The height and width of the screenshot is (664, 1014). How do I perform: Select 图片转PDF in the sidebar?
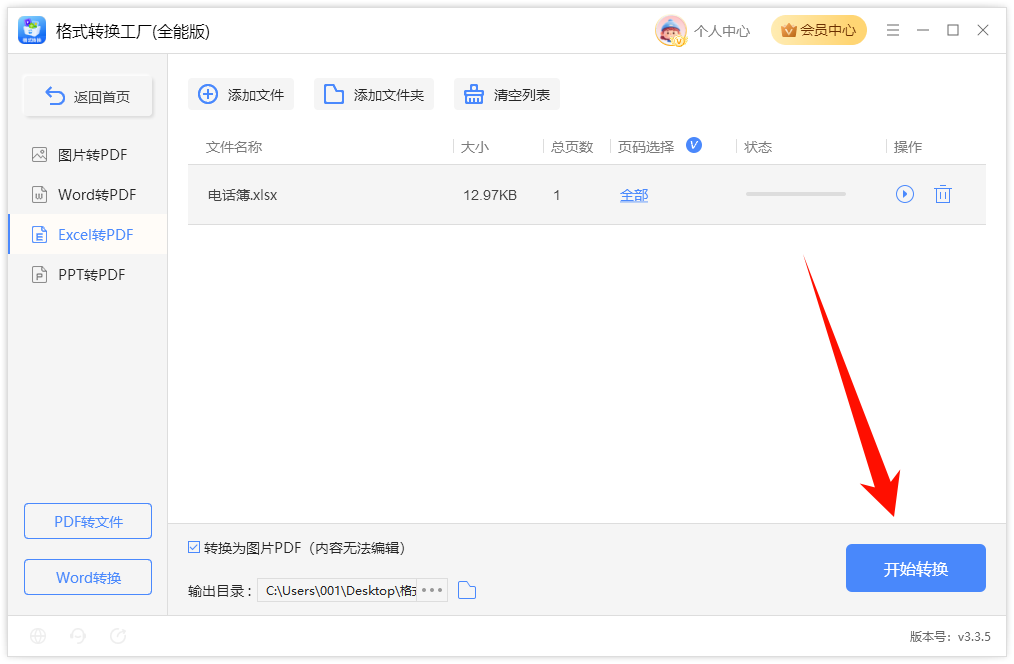click(x=88, y=155)
